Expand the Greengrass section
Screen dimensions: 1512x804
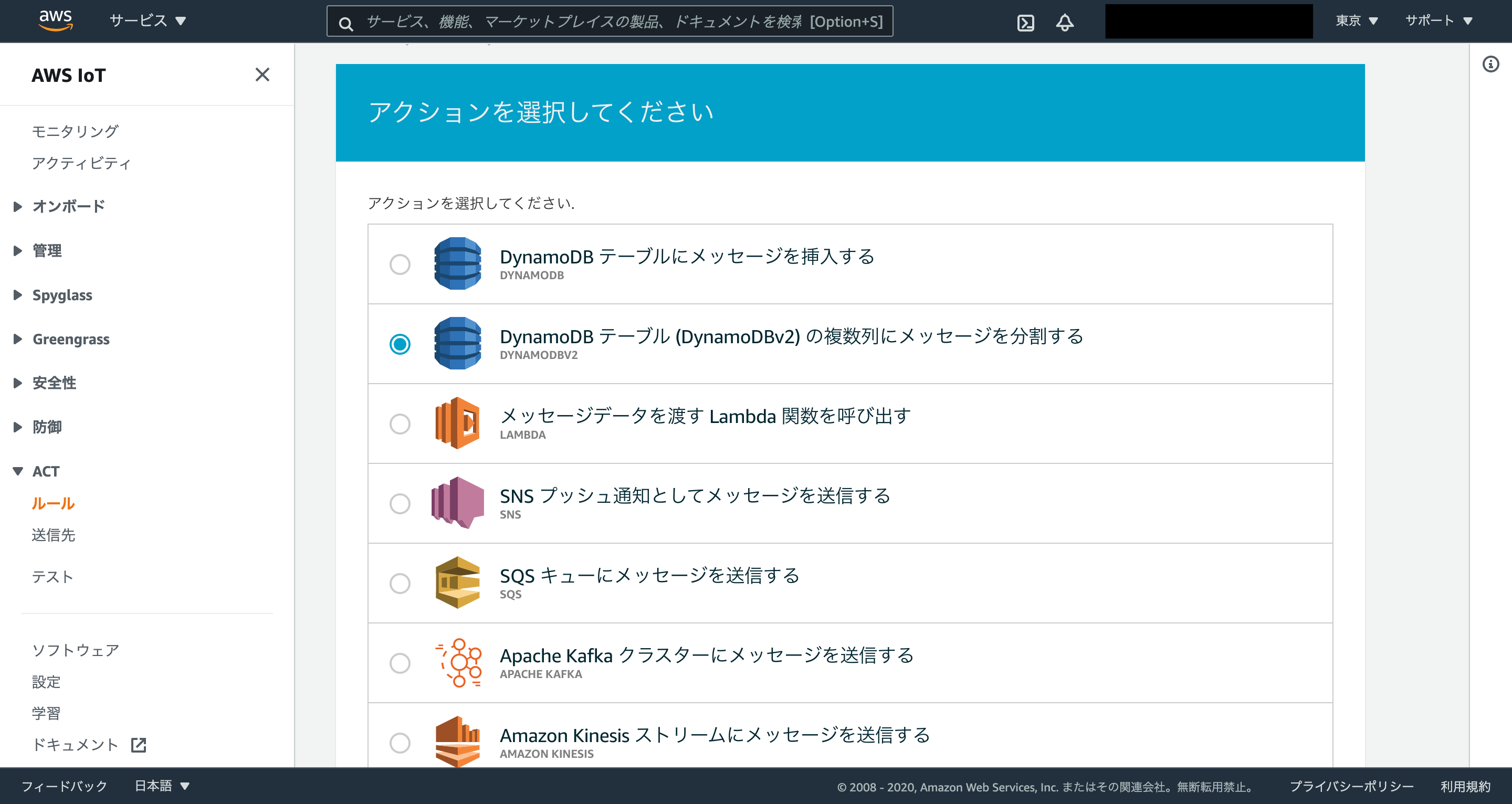tap(71, 338)
